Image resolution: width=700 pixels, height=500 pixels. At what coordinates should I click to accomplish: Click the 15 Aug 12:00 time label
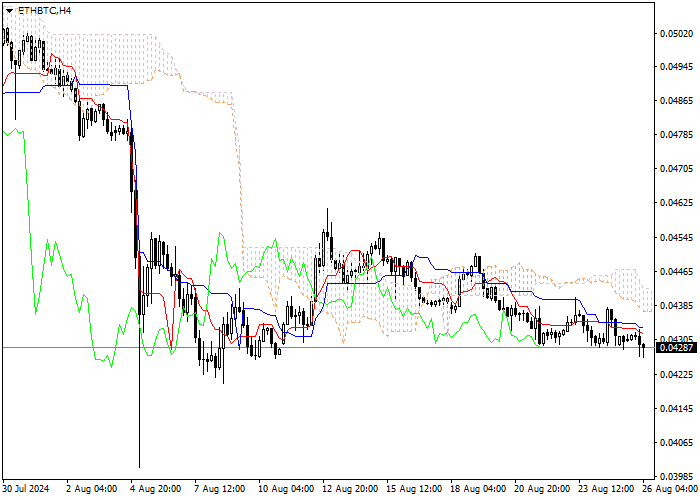tap(414, 489)
